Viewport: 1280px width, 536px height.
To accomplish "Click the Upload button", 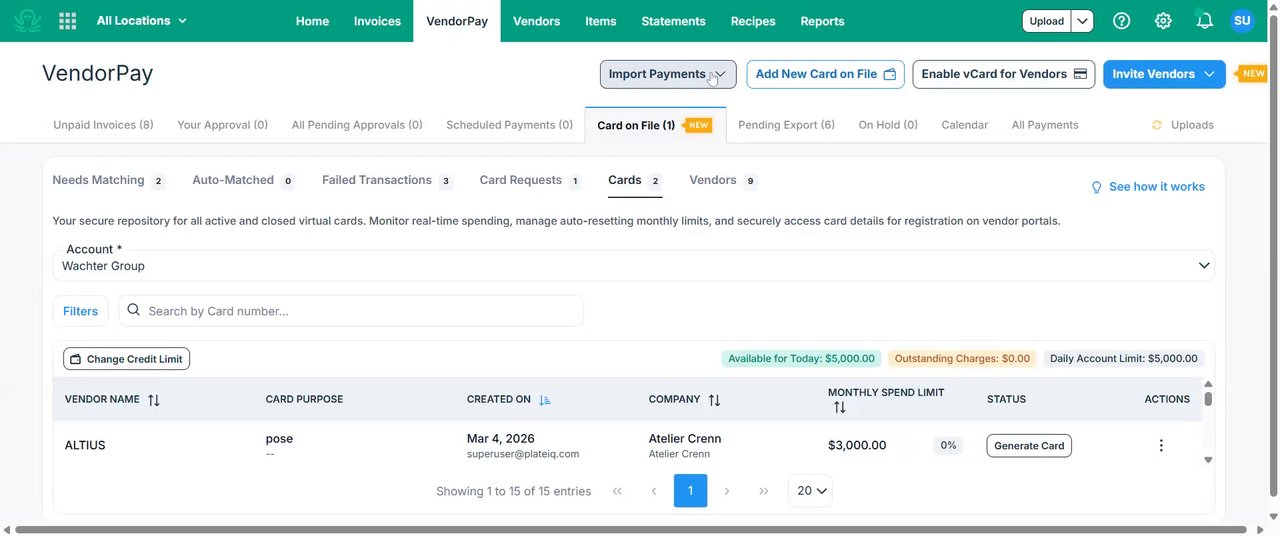I will pyautogui.click(x=1047, y=21).
